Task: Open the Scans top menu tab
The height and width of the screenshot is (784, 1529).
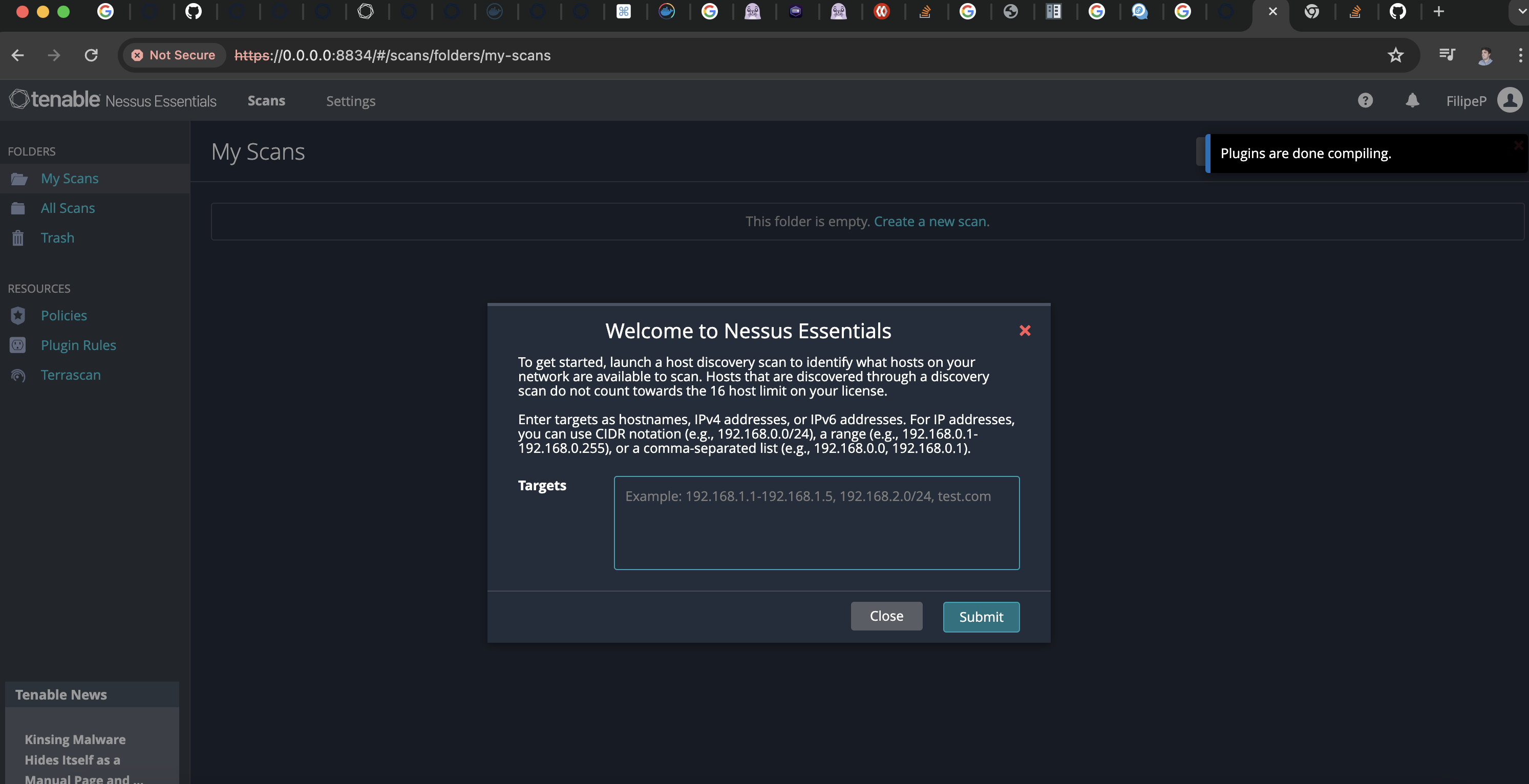Action: [x=266, y=101]
